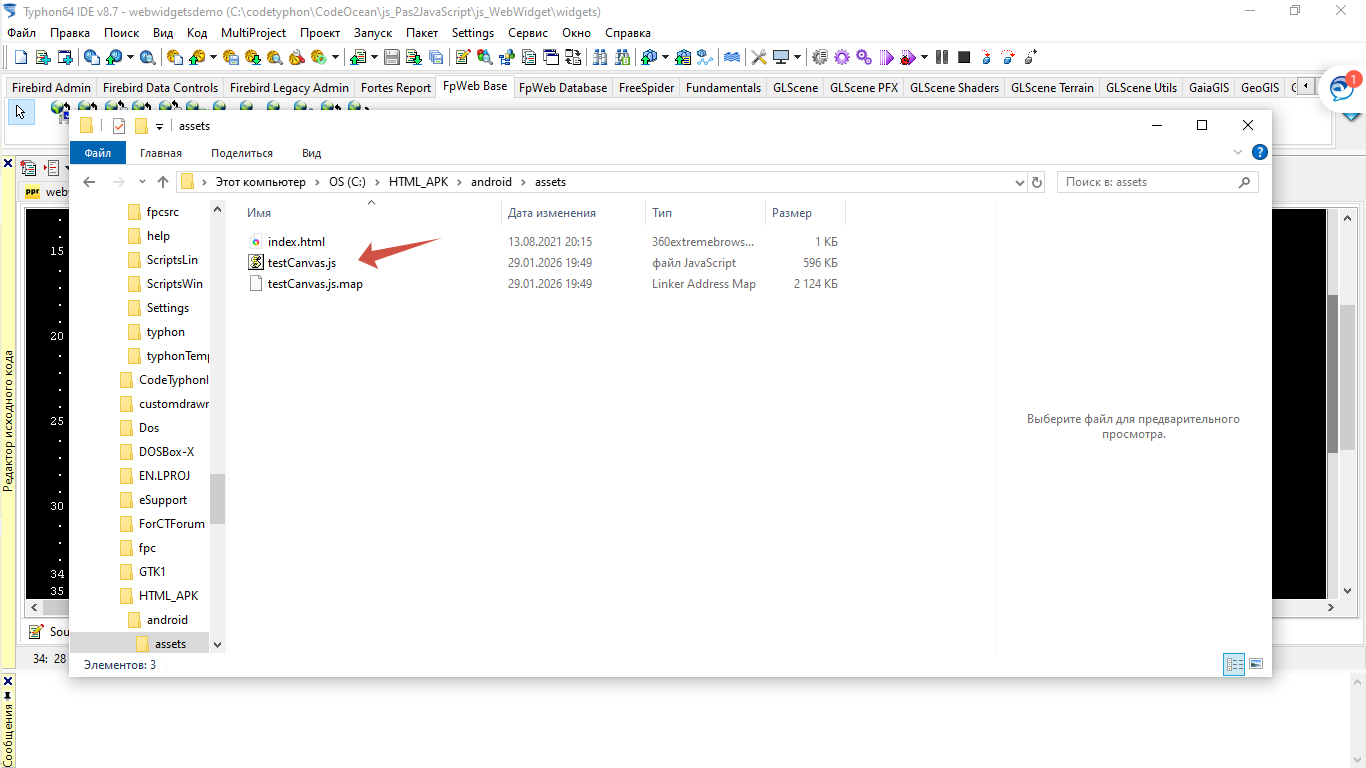The width and height of the screenshot is (1366, 768).
Task: Expand the Explorer ribbon chevron
Action: tap(1239, 153)
